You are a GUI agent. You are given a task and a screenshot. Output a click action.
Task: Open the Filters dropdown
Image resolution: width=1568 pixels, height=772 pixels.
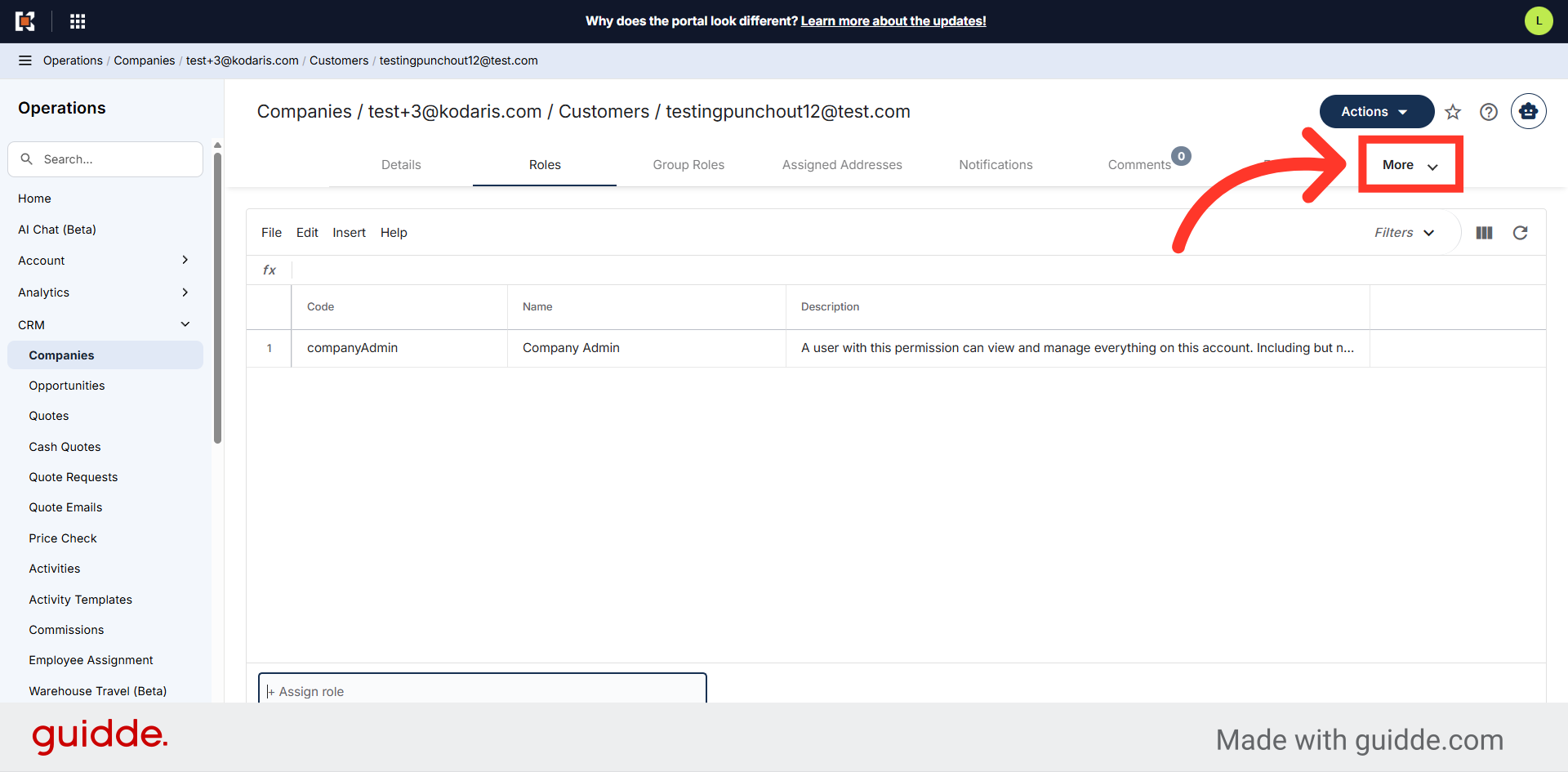point(1404,233)
